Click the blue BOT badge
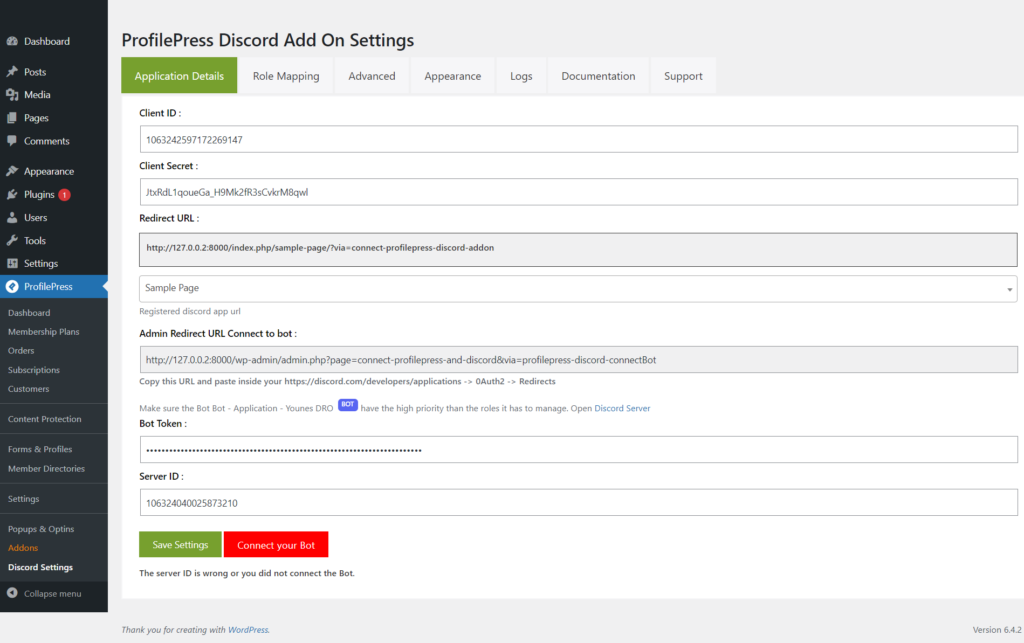The image size is (1024, 643). 347,405
